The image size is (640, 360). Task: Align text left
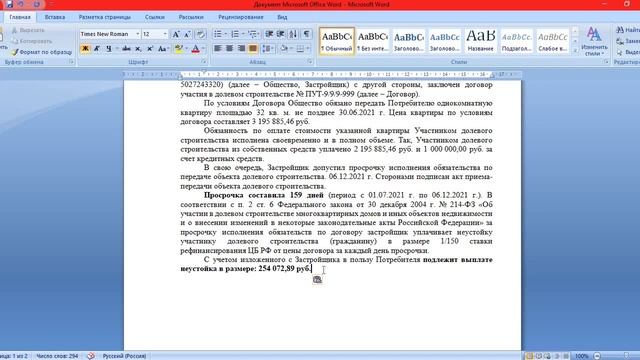click(x=218, y=49)
